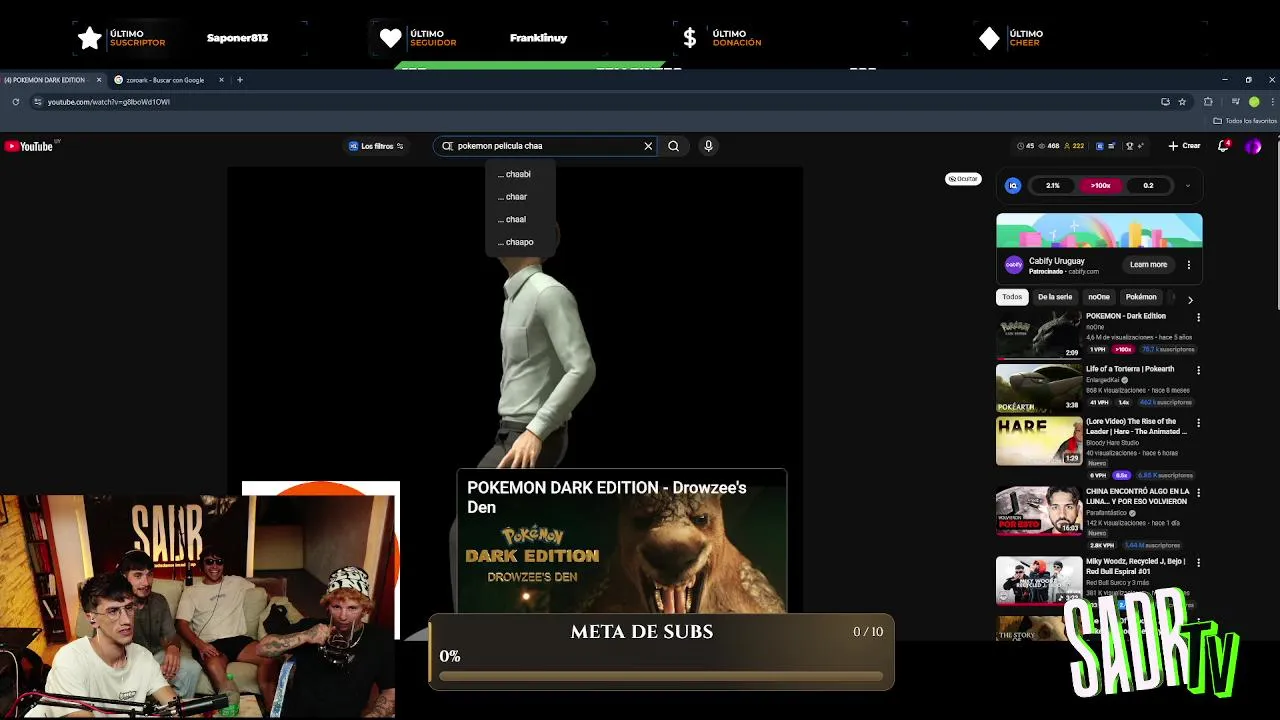Click the screen-cast icon in the address bar
Screen dimensions: 1280x720
(1165, 102)
